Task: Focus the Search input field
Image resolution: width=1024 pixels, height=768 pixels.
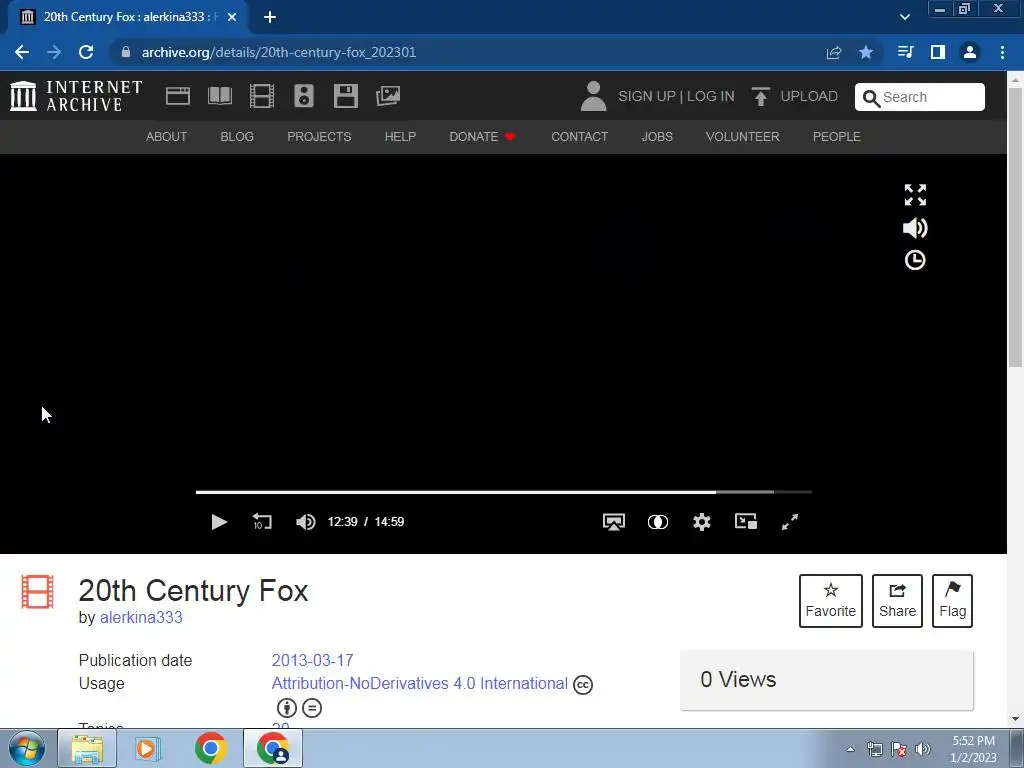Action: [920, 97]
